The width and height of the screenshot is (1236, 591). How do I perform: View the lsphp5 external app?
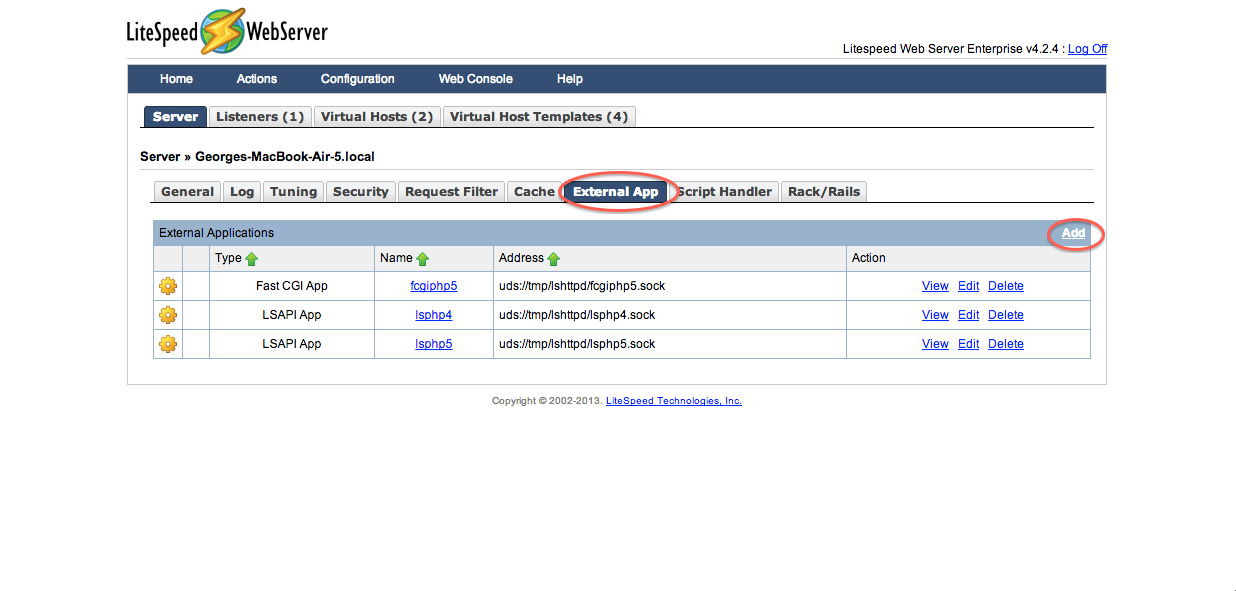tap(935, 344)
